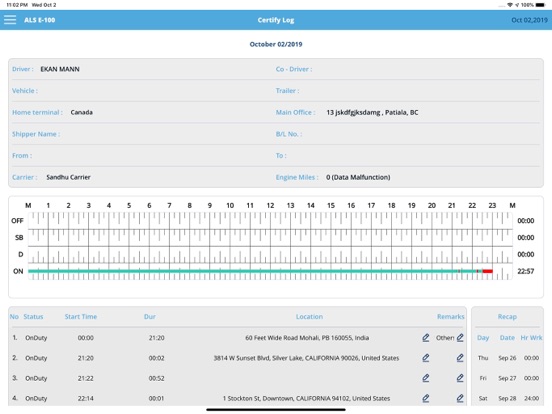Image resolution: width=552 pixels, height=414 pixels.
Task: Tap the Wi-Fi icon in status bar
Action: [x=510, y=5]
